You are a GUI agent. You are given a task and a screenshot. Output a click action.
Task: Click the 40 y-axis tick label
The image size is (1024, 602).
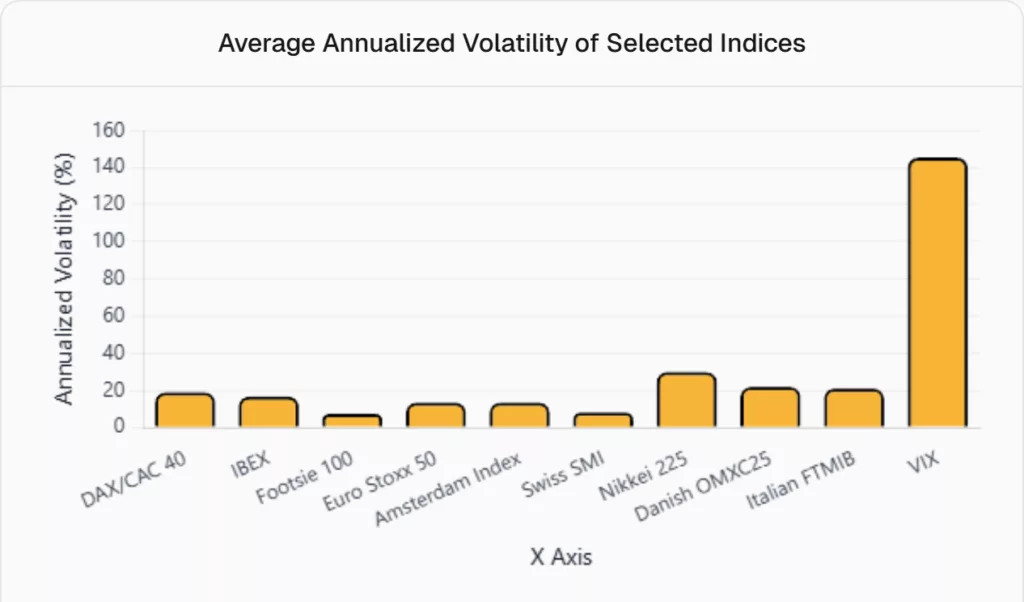click(x=113, y=353)
